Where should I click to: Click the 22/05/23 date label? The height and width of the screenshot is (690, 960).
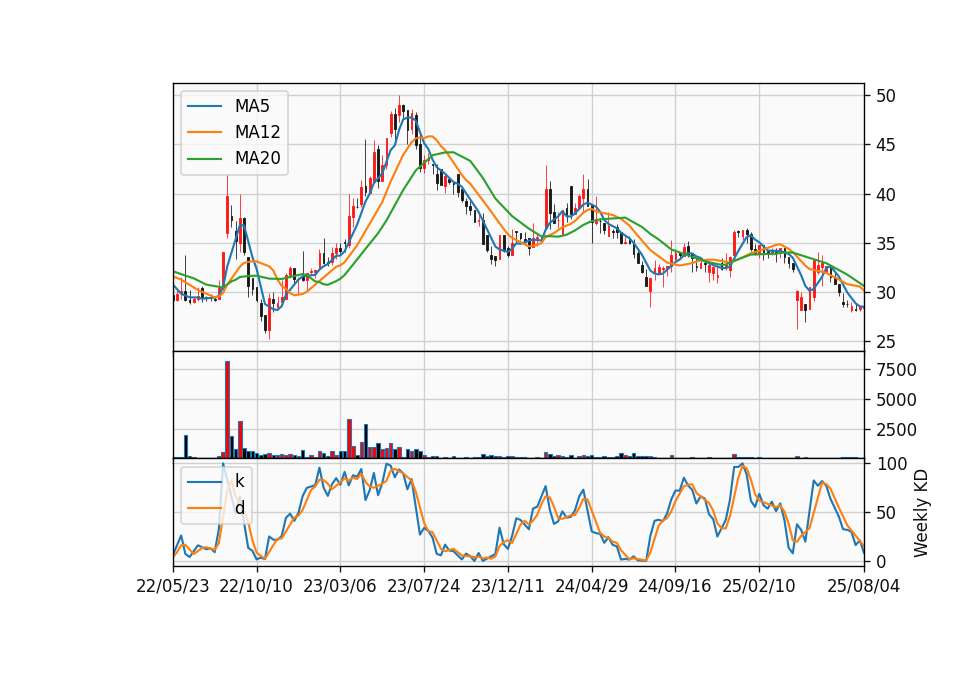[173, 586]
